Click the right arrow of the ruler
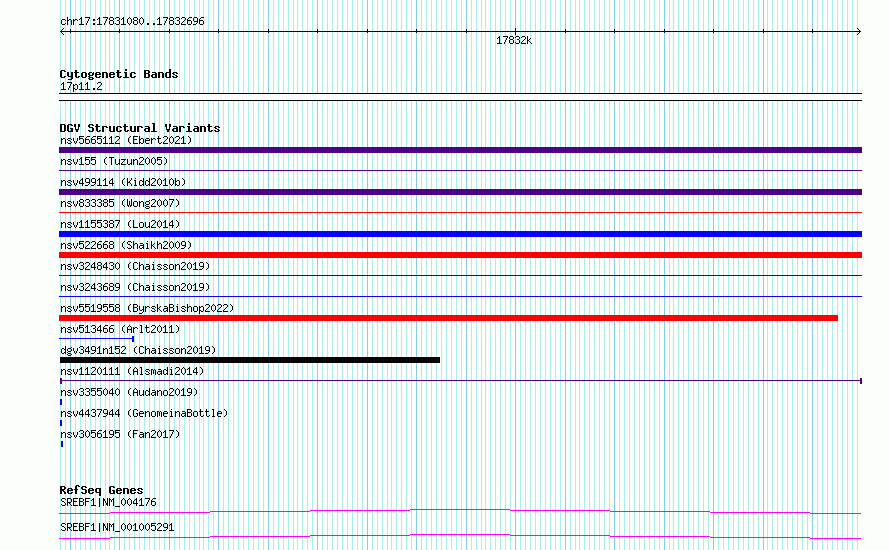 click(x=858, y=32)
